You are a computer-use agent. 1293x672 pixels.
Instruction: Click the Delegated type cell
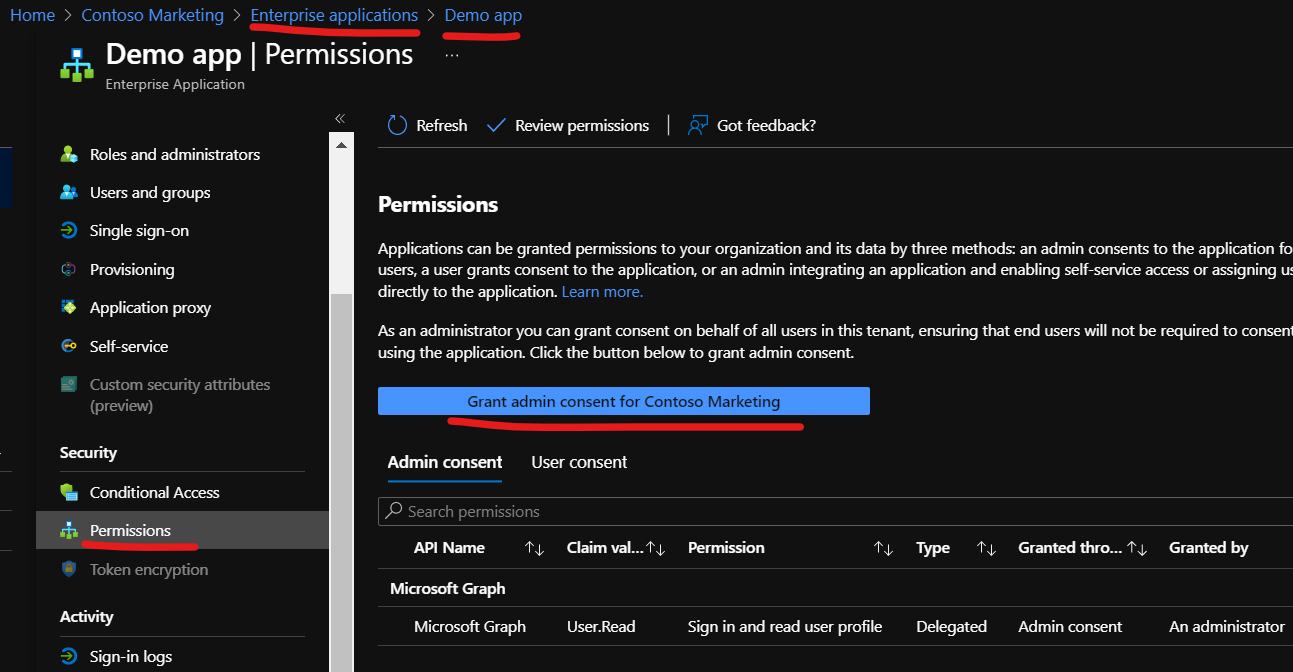951,626
